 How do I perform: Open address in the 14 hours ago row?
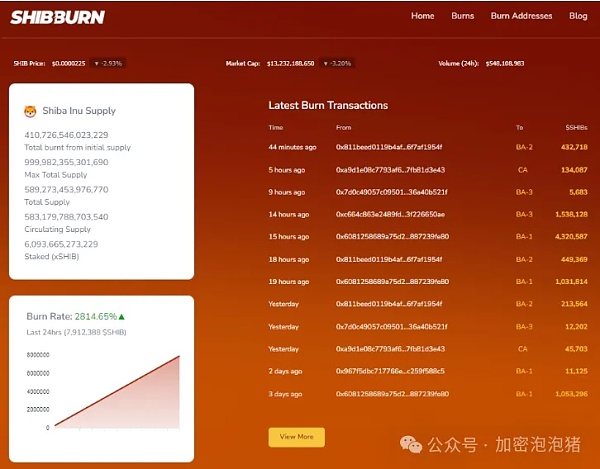pos(390,214)
